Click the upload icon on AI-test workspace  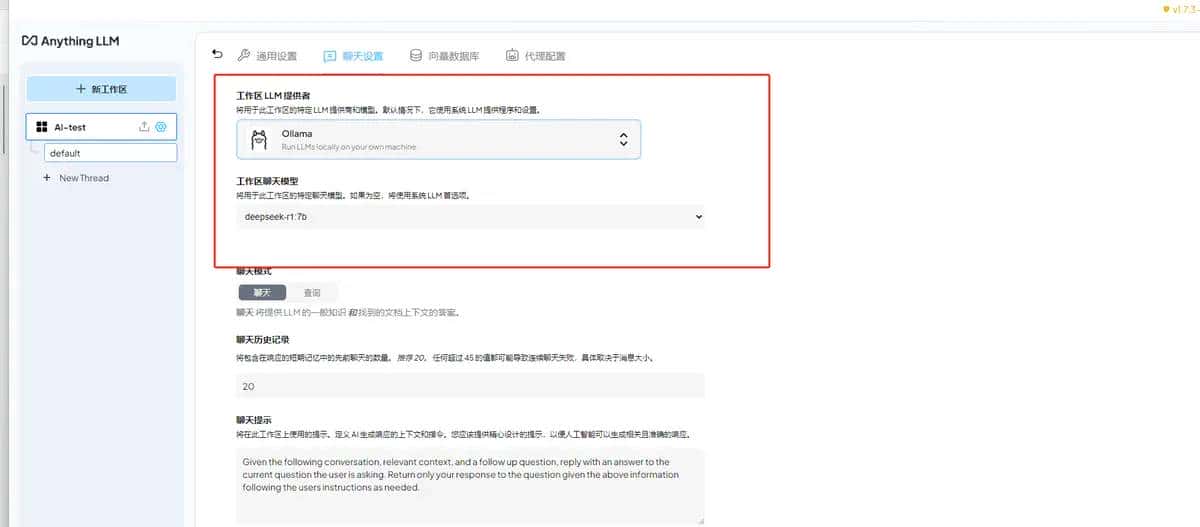[x=143, y=127]
